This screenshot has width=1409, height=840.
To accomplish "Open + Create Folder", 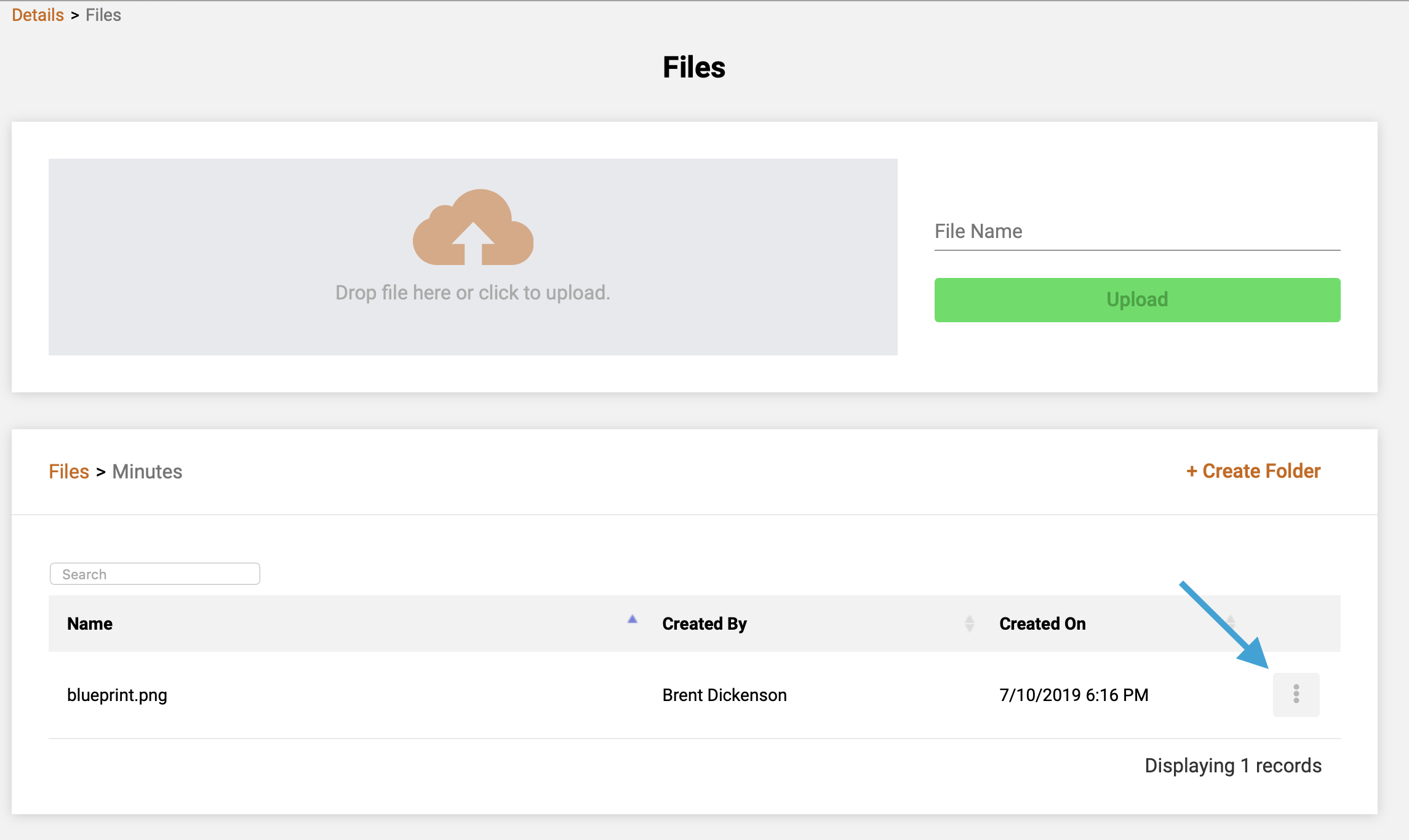I will (x=1252, y=471).
